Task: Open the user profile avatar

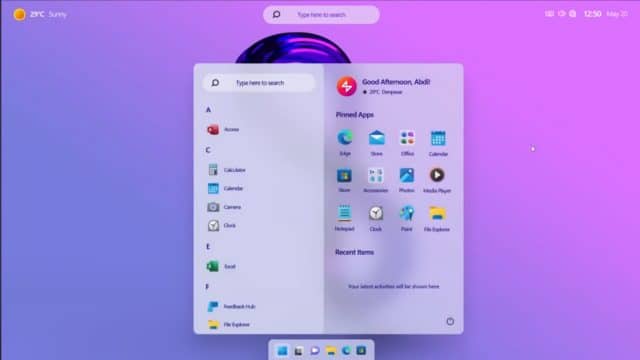Action: 347,87
